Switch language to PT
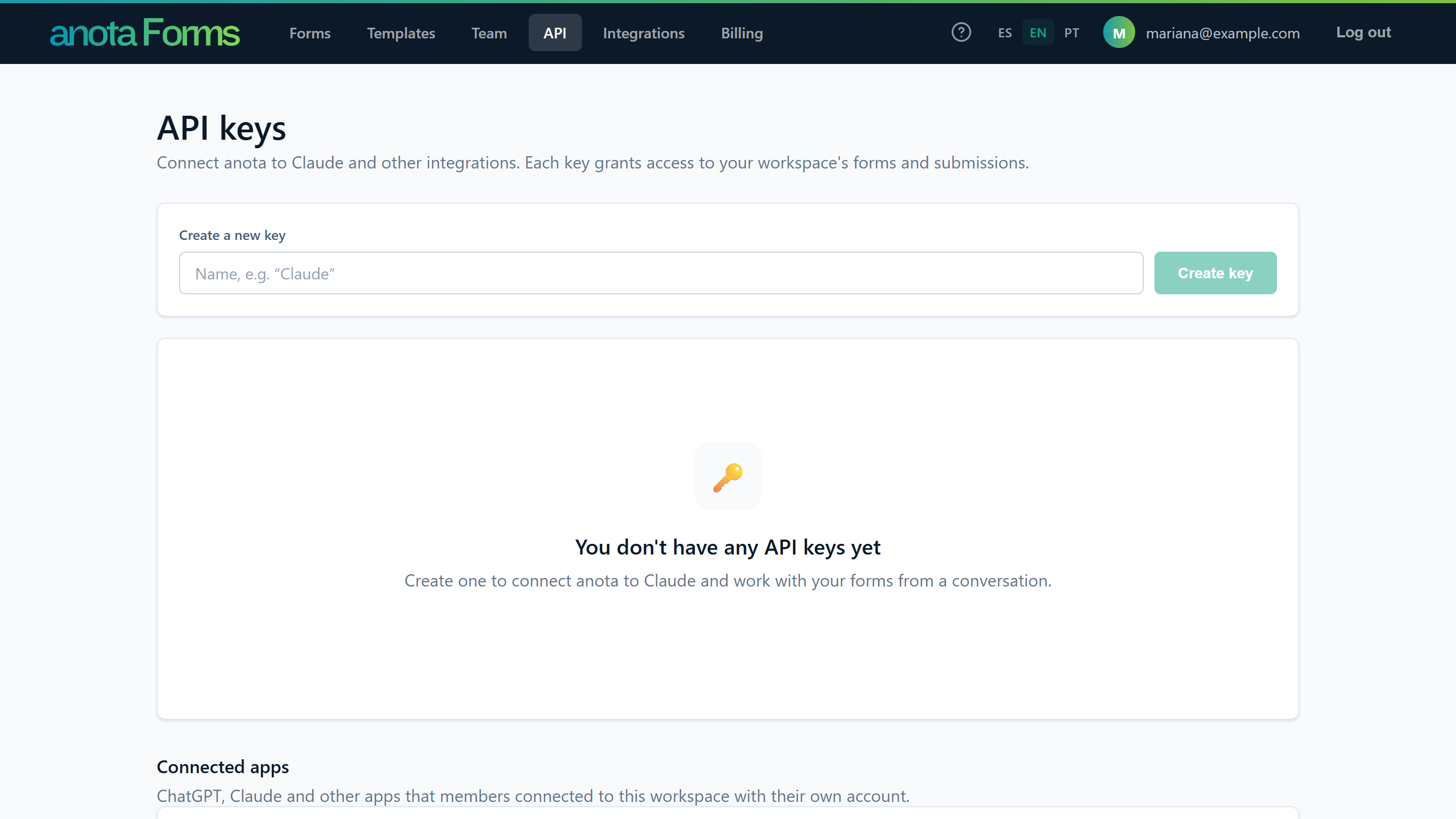 coord(1071,33)
